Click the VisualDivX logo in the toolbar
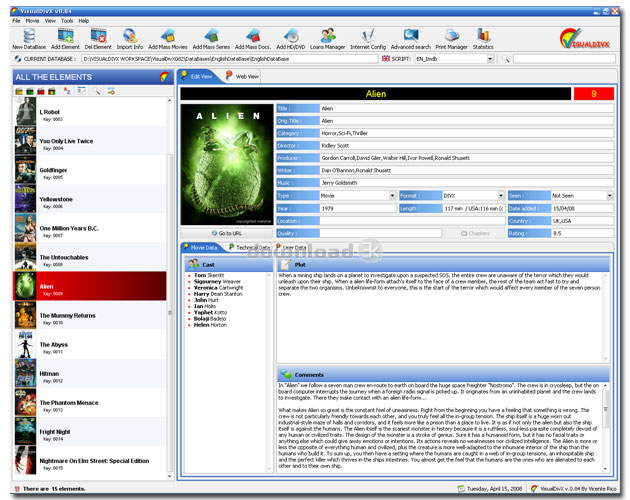Screen dimensions: 630x500 (585, 39)
